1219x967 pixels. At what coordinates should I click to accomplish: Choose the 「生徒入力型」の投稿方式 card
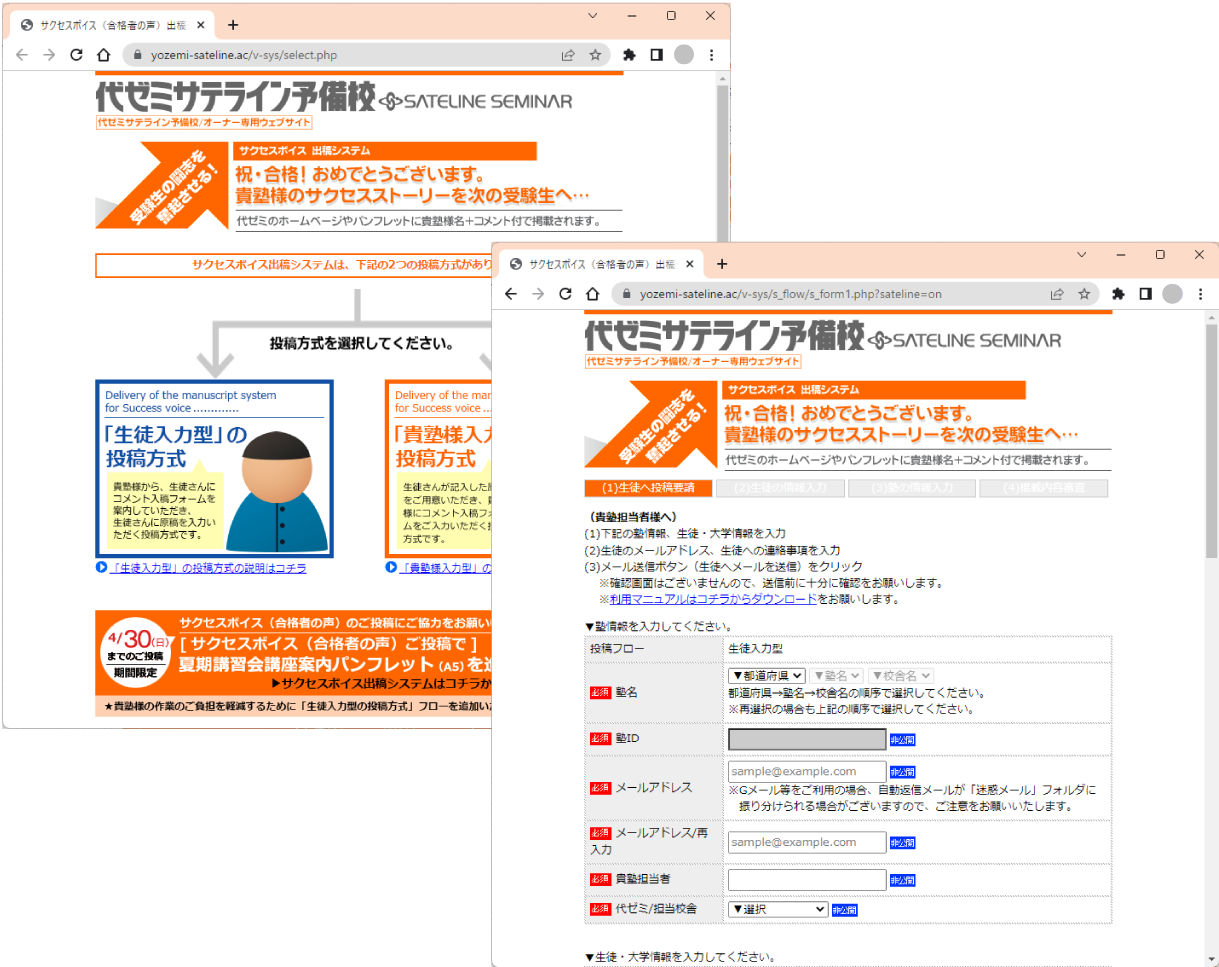pos(214,468)
